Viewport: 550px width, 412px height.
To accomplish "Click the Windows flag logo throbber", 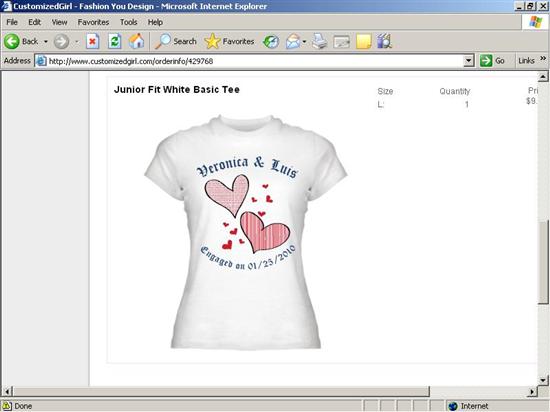I will tap(535, 22).
